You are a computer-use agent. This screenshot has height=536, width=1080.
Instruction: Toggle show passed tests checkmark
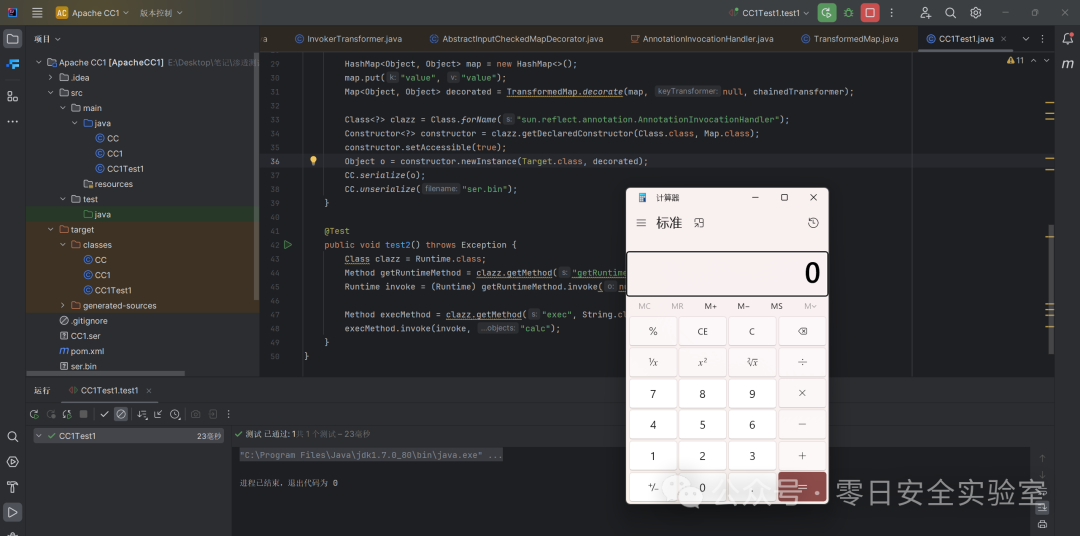click(105, 414)
